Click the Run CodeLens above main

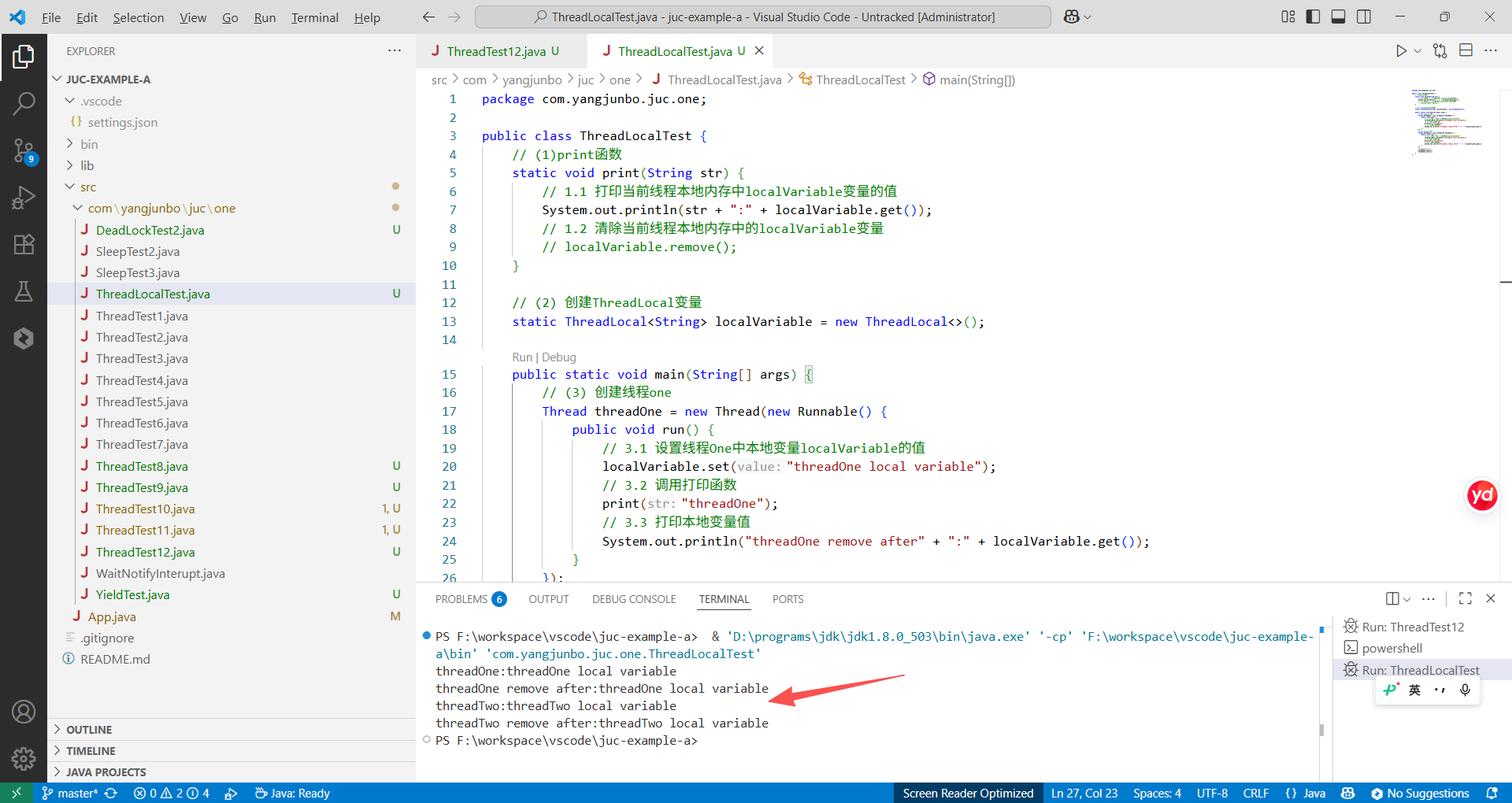click(x=522, y=357)
